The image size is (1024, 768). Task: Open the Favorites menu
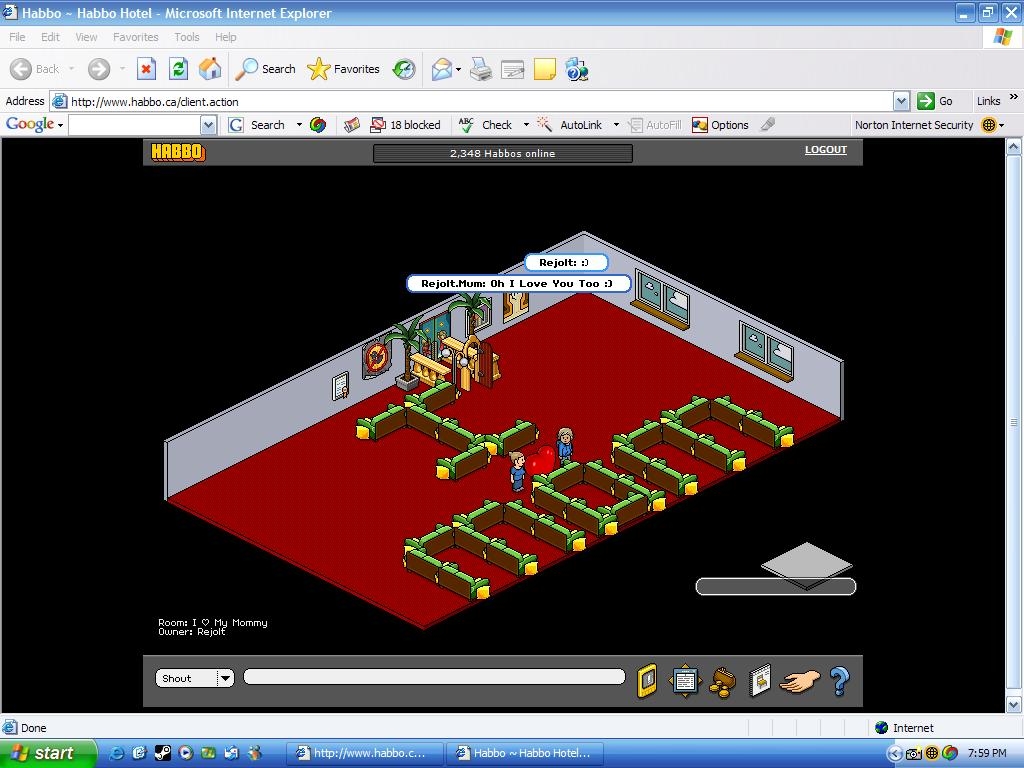[135, 37]
